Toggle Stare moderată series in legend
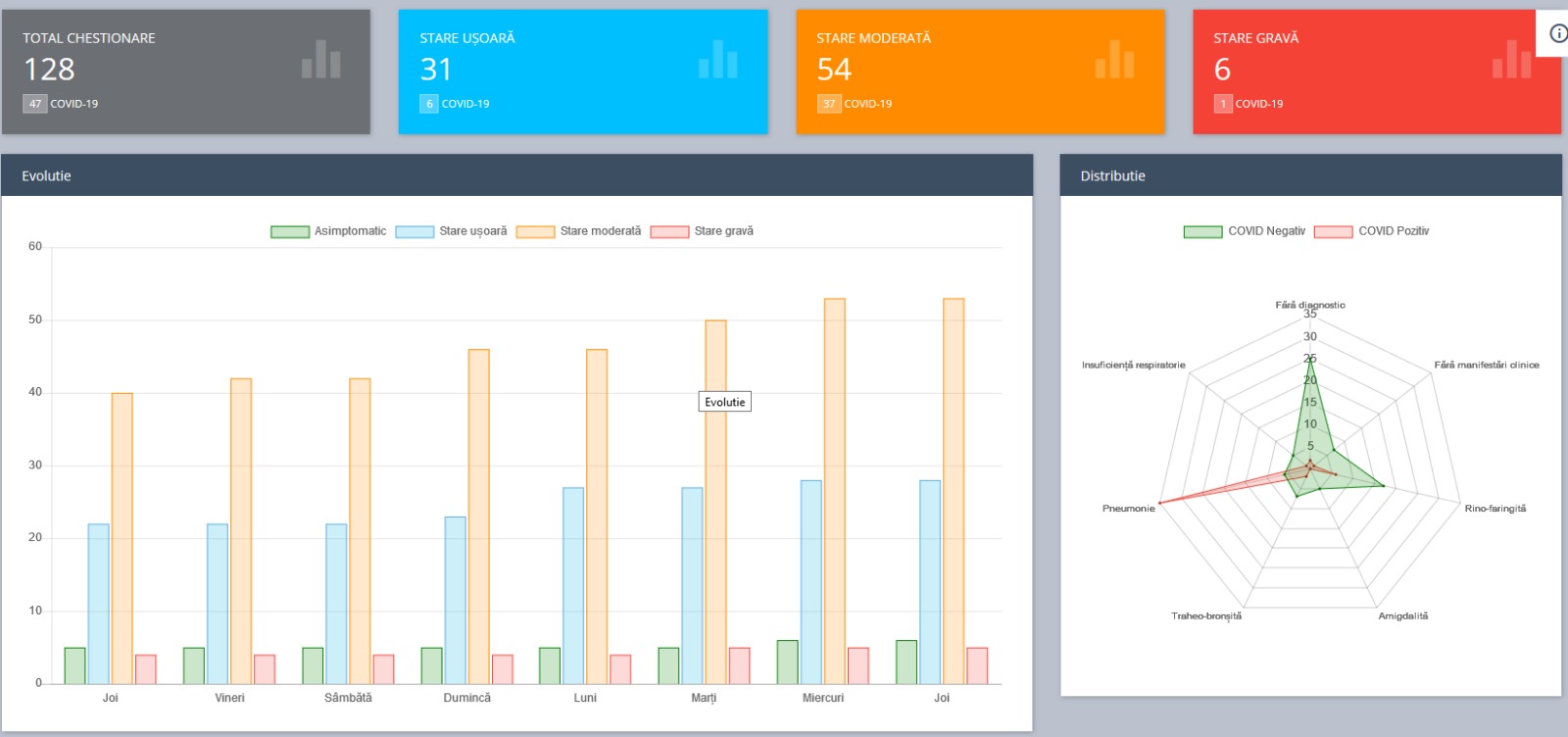This screenshot has height=737, width=1568. (578, 231)
